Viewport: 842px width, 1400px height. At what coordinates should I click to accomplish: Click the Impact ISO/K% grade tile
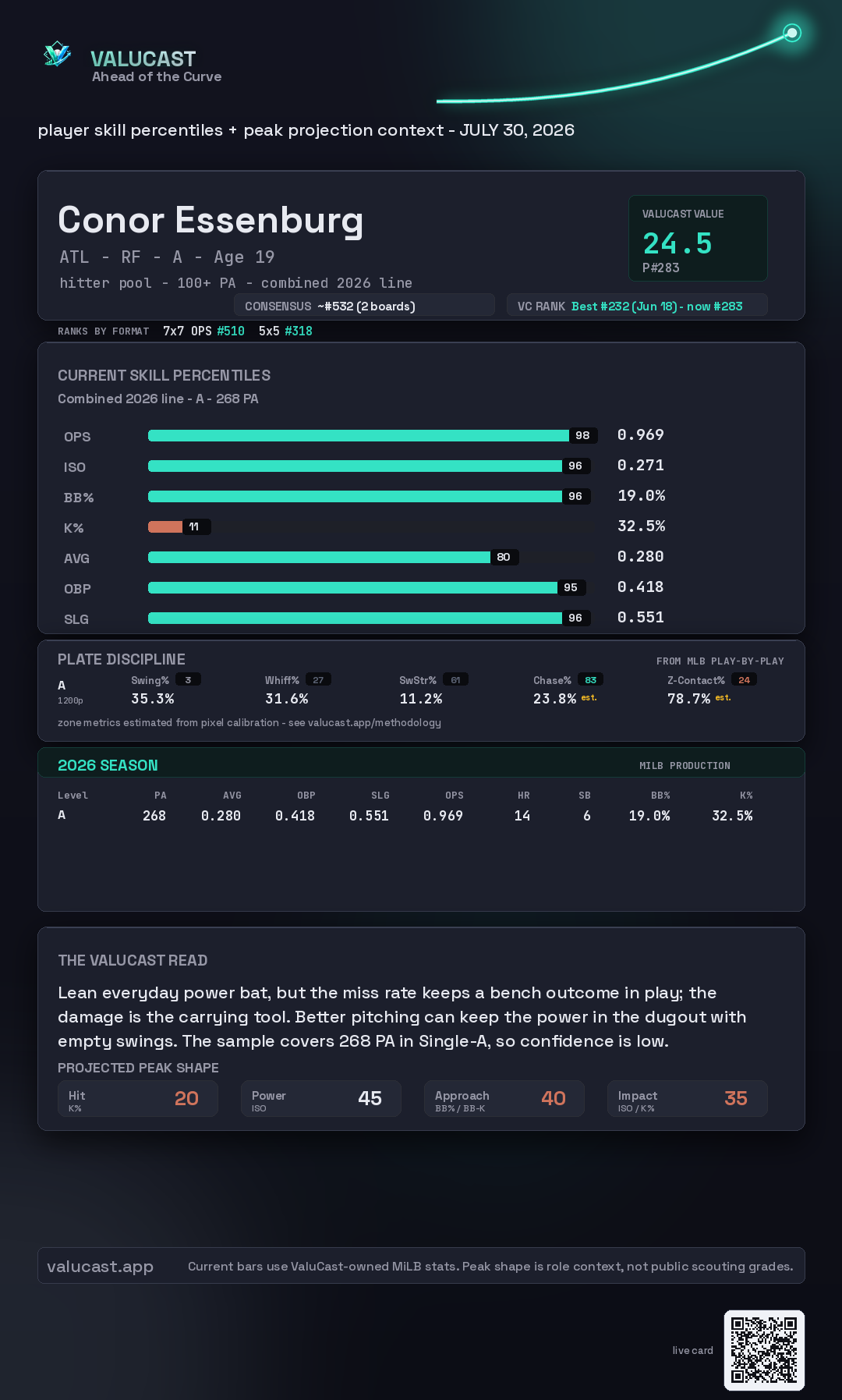point(688,1098)
